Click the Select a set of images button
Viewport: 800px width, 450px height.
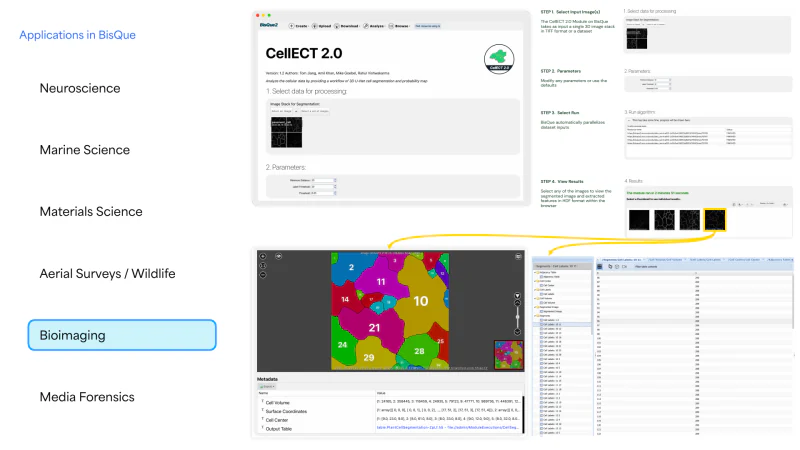[x=314, y=111]
